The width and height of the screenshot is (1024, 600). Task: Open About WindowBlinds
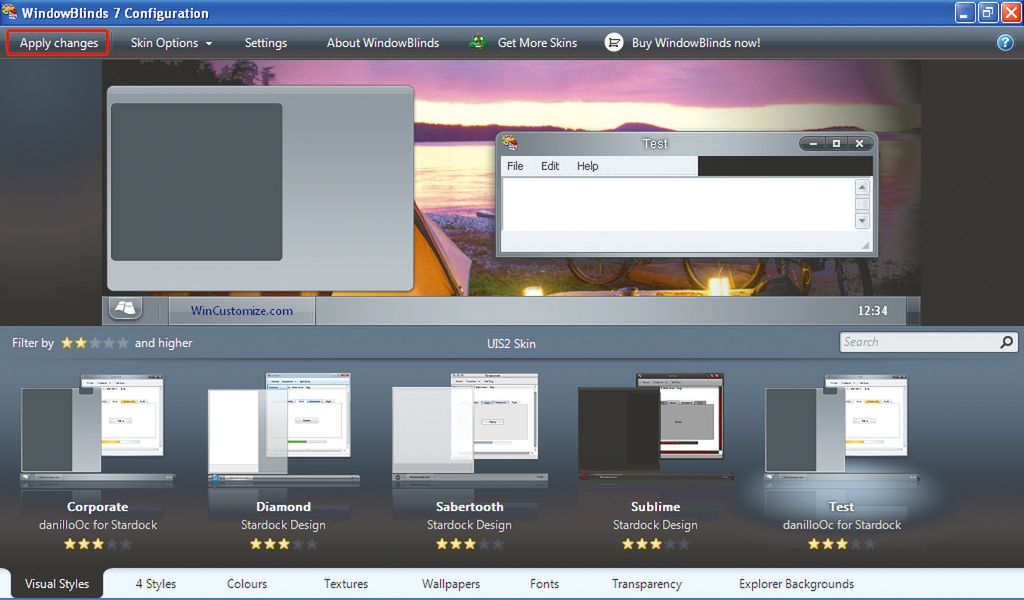coord(383,43)
